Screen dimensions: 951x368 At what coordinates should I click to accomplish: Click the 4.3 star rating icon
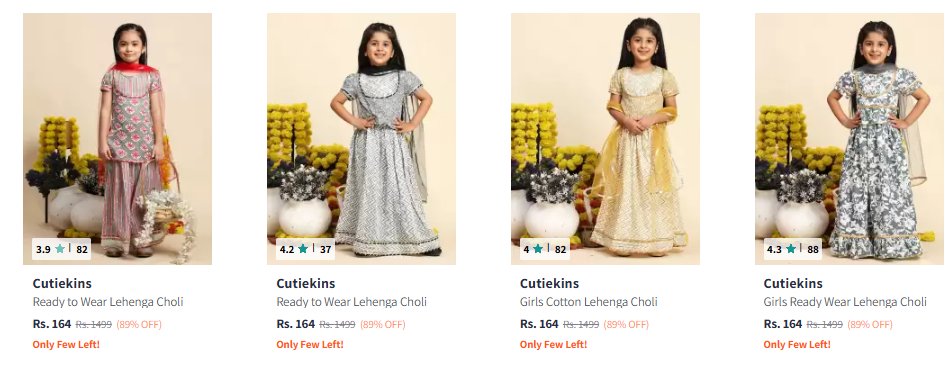pyautogui.click(x=790, y=249)
